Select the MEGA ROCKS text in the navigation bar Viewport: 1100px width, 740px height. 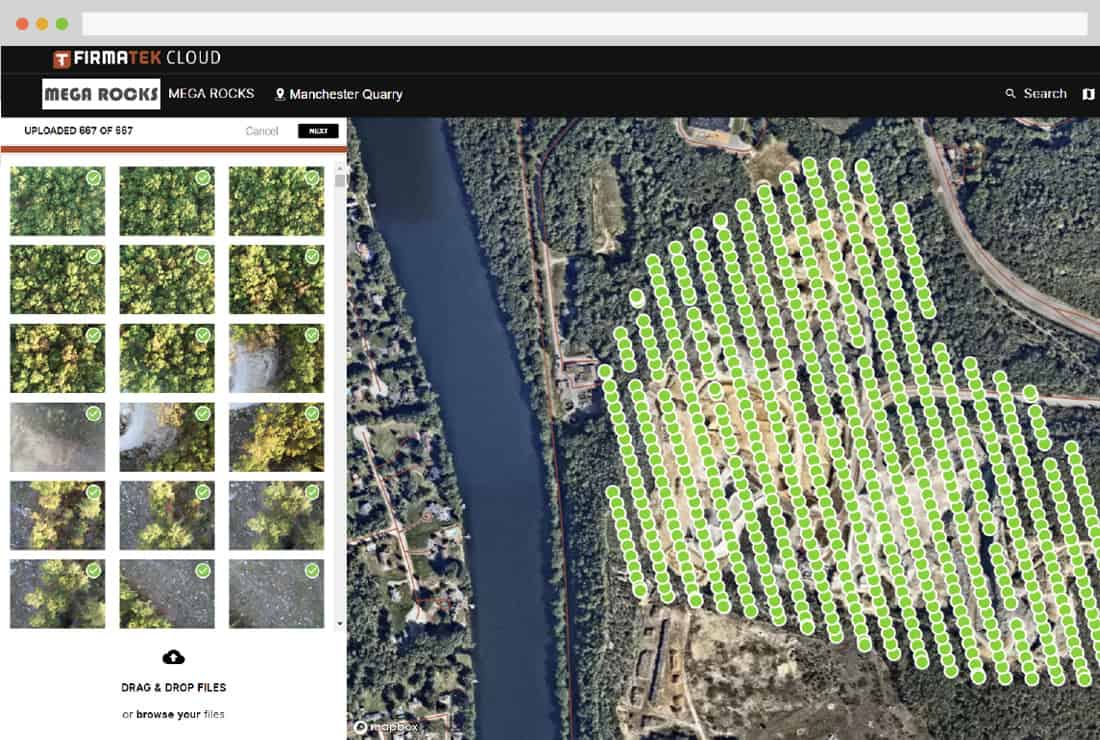pos(211,93)
